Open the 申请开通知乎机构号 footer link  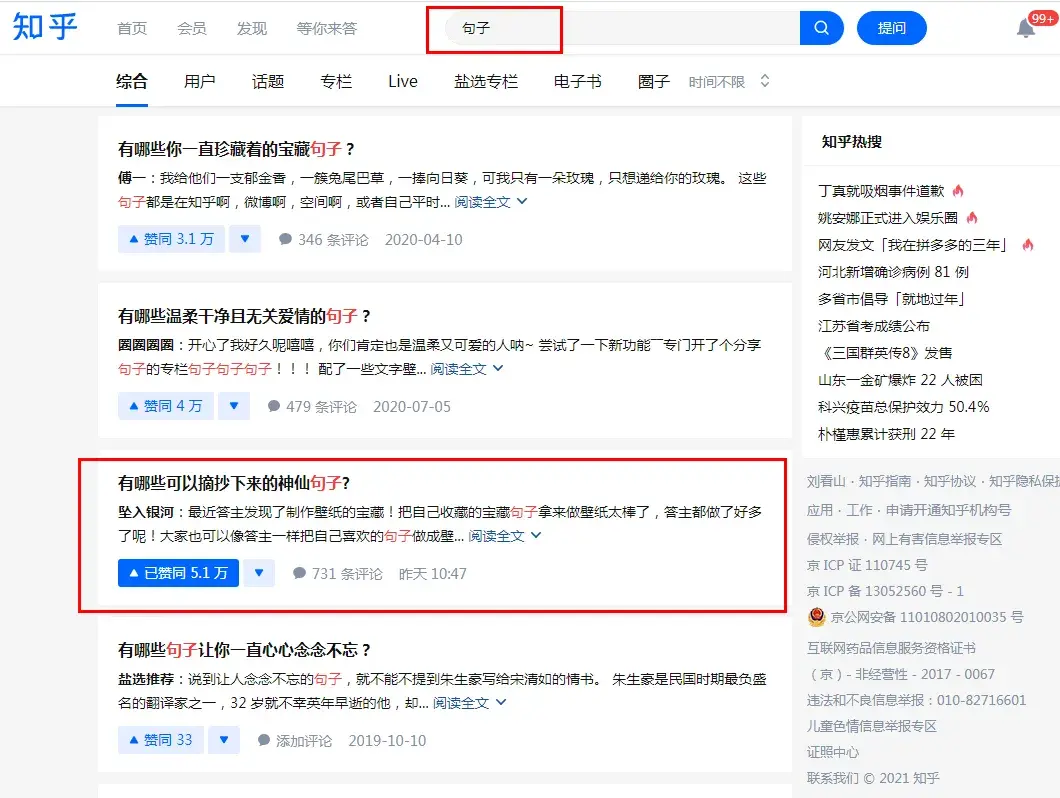pyautogui.click(x=948, y=510)
